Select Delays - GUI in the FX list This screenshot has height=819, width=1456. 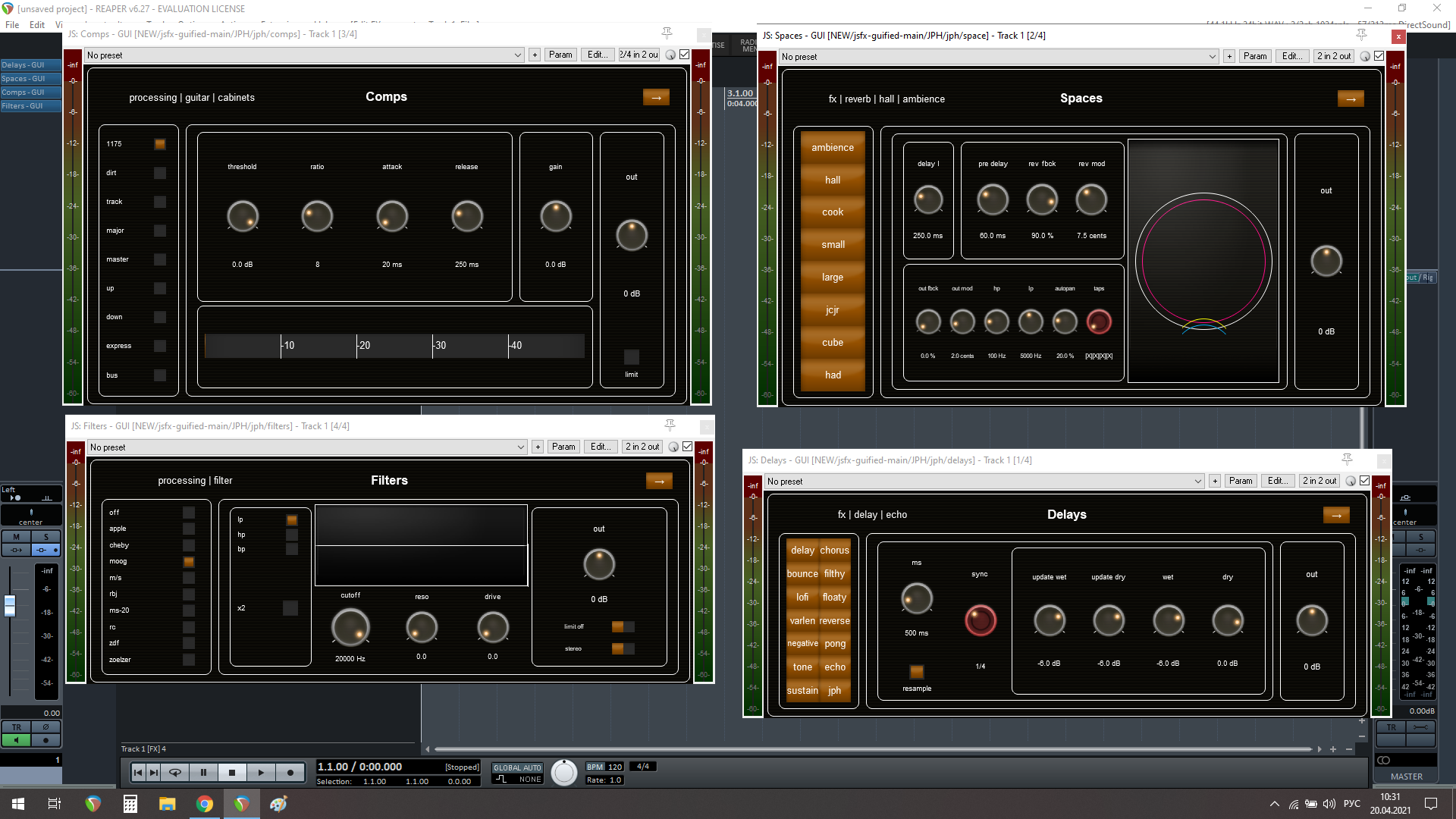(31, 65)
